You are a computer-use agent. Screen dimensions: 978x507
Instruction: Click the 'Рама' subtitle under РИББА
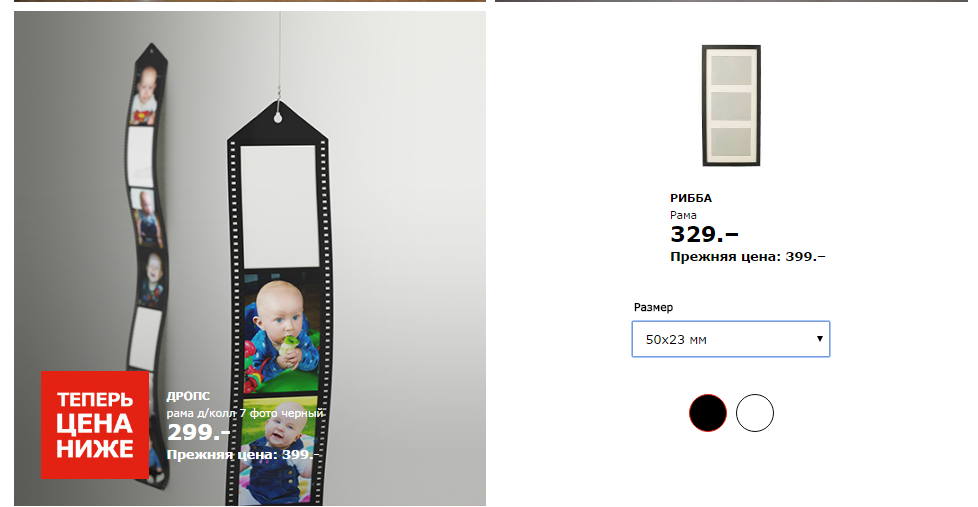(683, 215)
